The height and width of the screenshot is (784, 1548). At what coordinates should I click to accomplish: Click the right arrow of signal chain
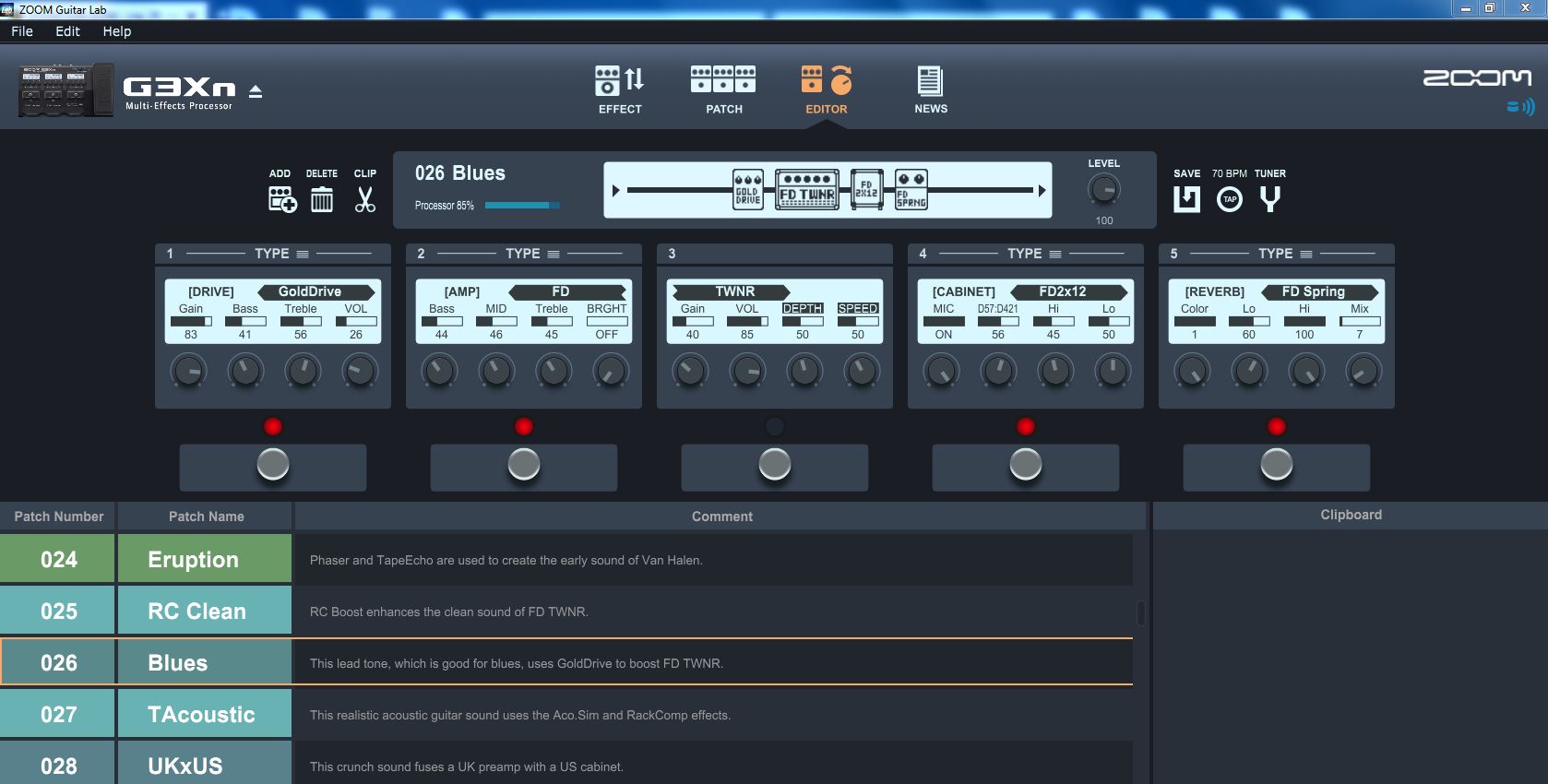pyautogui.click(x=1042, y=191)
